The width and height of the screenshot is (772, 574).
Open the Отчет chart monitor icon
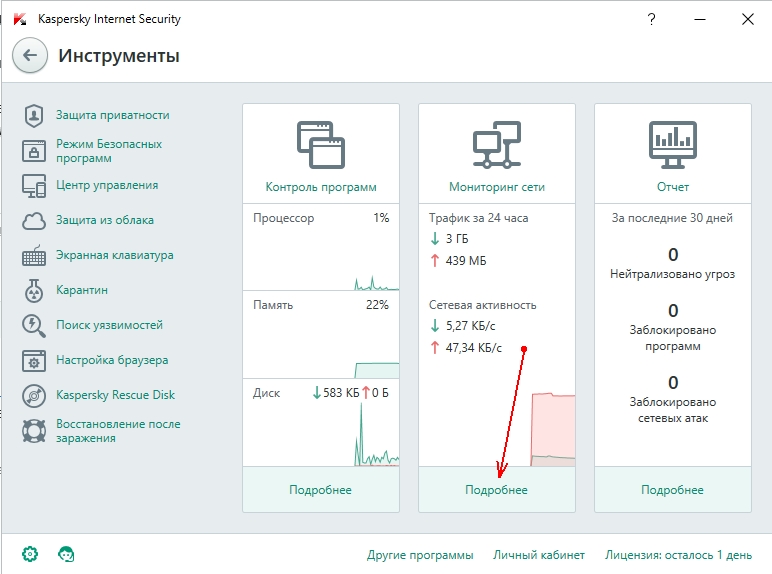[672, 144]
